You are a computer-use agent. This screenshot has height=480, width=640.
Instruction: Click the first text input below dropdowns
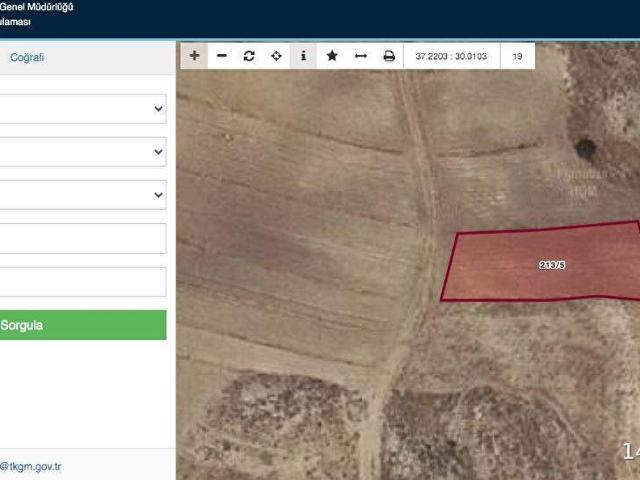click(82, 238)
